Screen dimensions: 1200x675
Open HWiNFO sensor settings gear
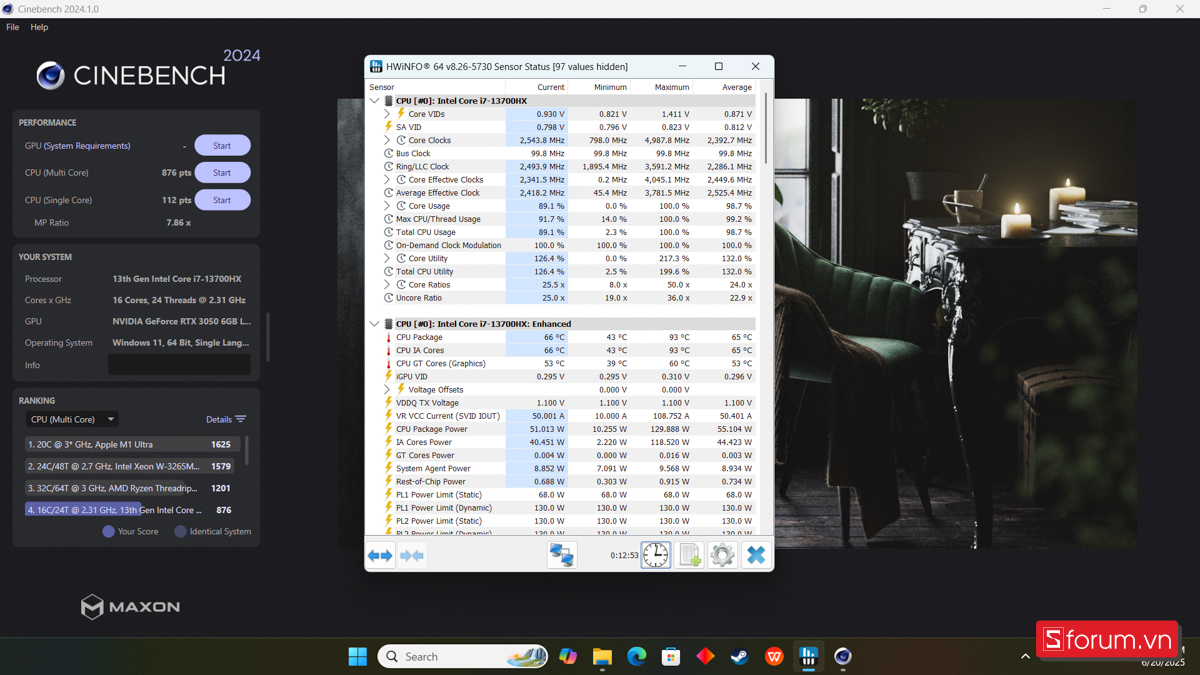tap(723, 555)
